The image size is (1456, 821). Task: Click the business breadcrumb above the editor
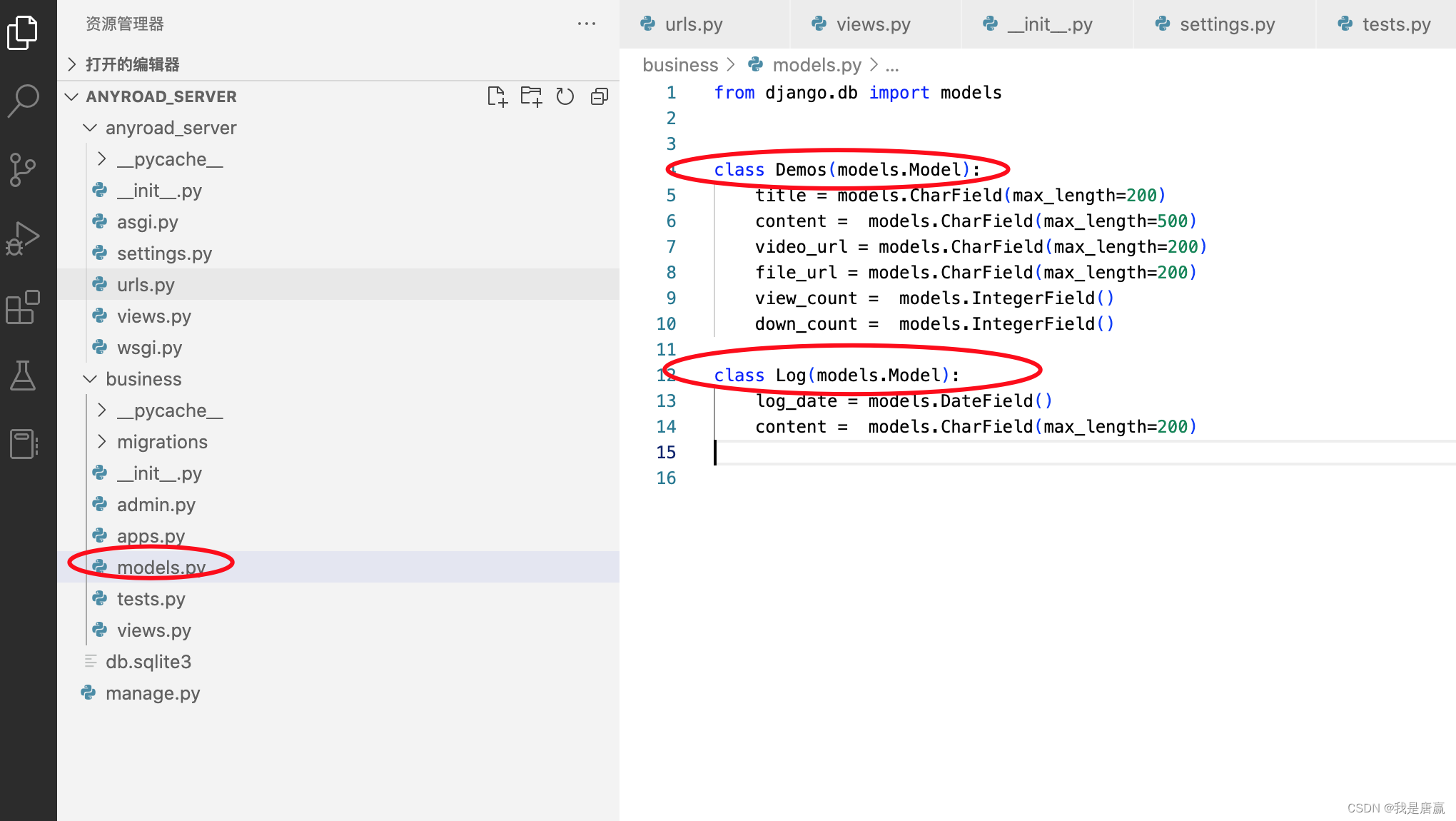pyautogui.click(x=680, y=64)
